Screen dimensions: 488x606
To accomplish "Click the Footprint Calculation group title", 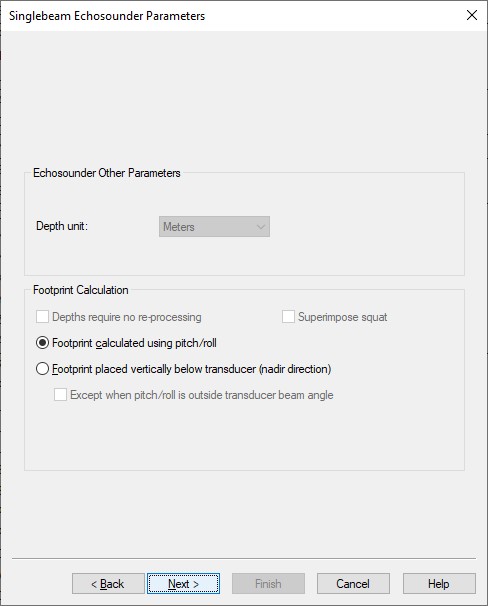I will click(81, 290).
